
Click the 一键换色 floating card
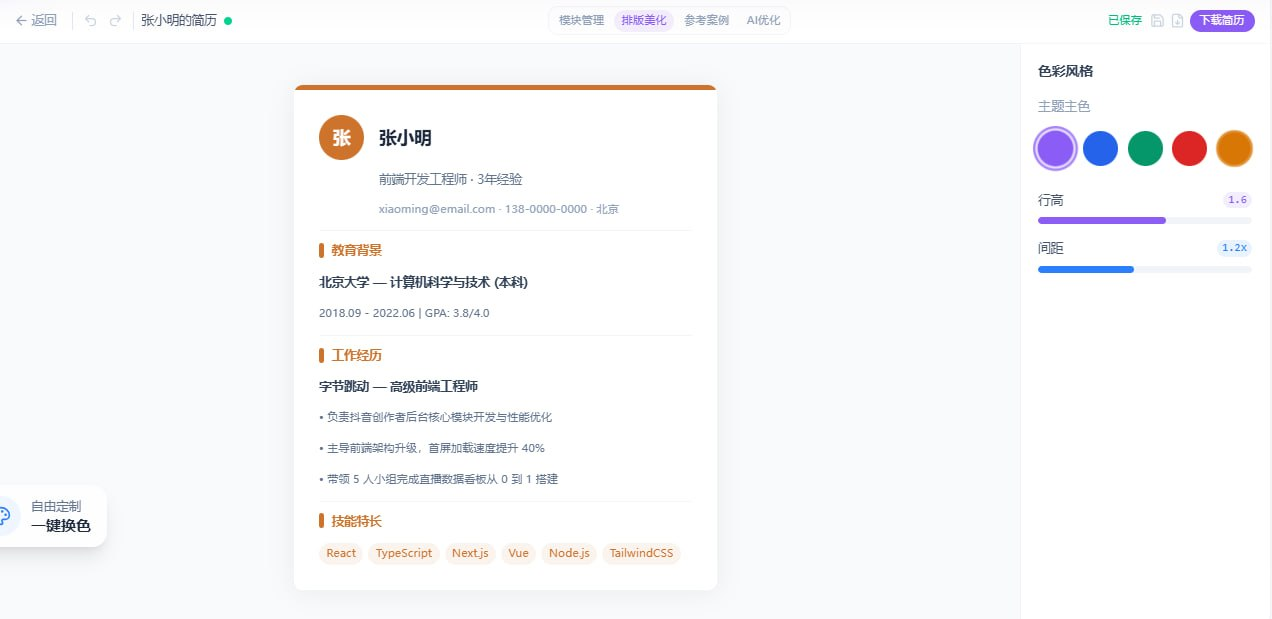point(52,516)
